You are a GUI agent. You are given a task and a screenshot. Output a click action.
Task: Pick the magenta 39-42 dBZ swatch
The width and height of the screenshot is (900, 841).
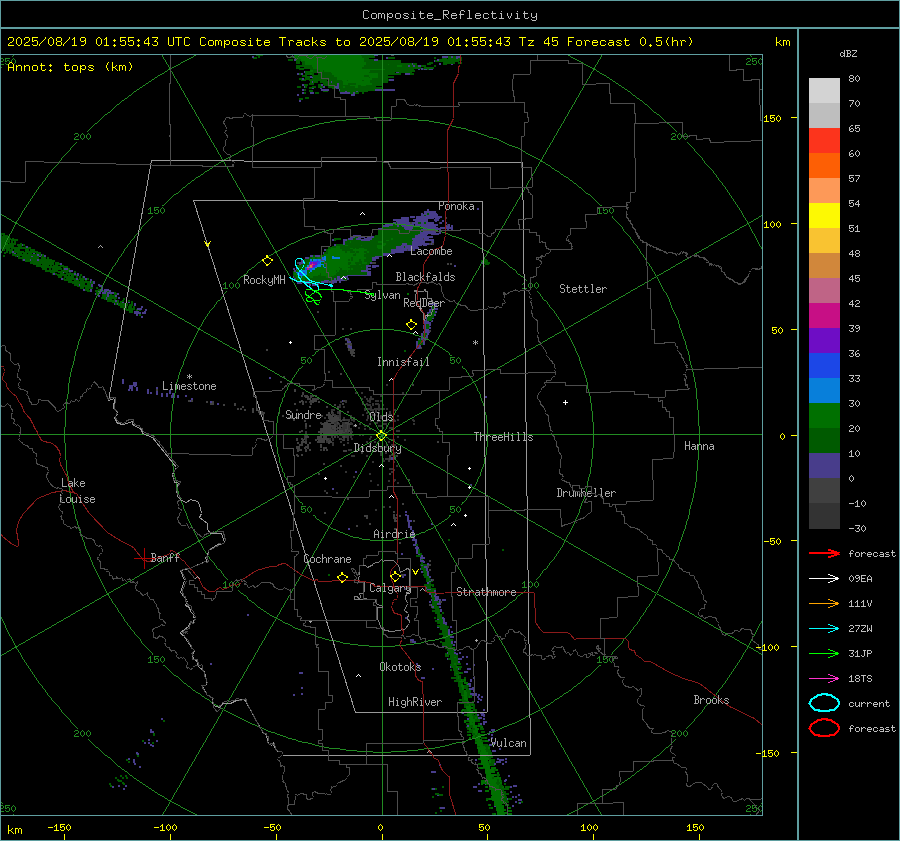click(824, 316)
